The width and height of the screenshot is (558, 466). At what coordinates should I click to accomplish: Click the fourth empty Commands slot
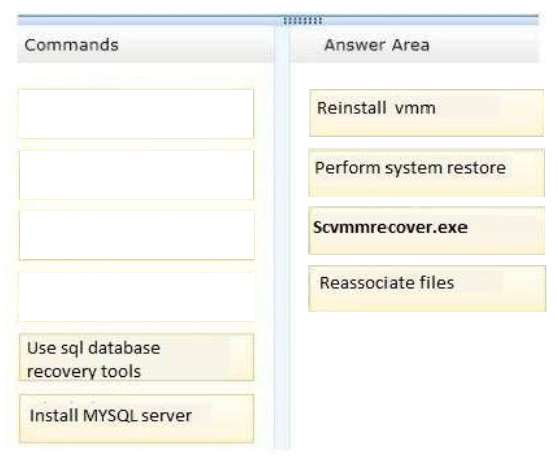coord(137,297)
